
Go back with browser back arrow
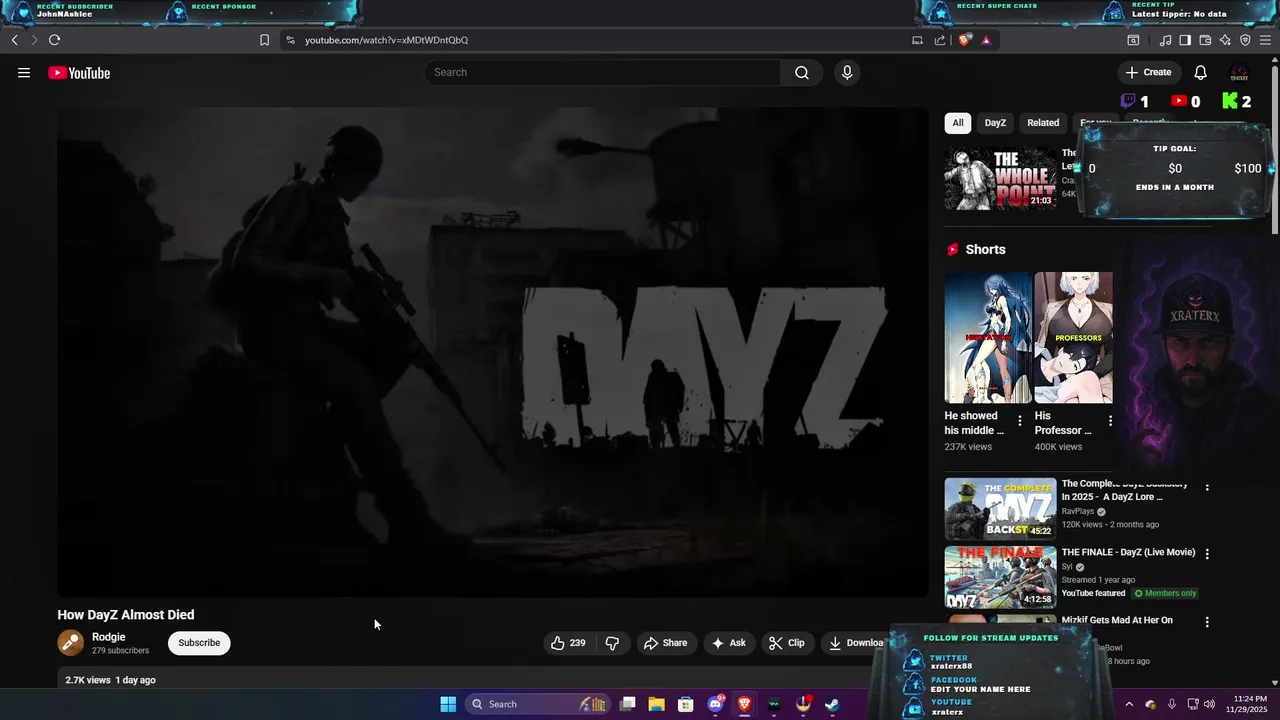click(x=14, y=40)
